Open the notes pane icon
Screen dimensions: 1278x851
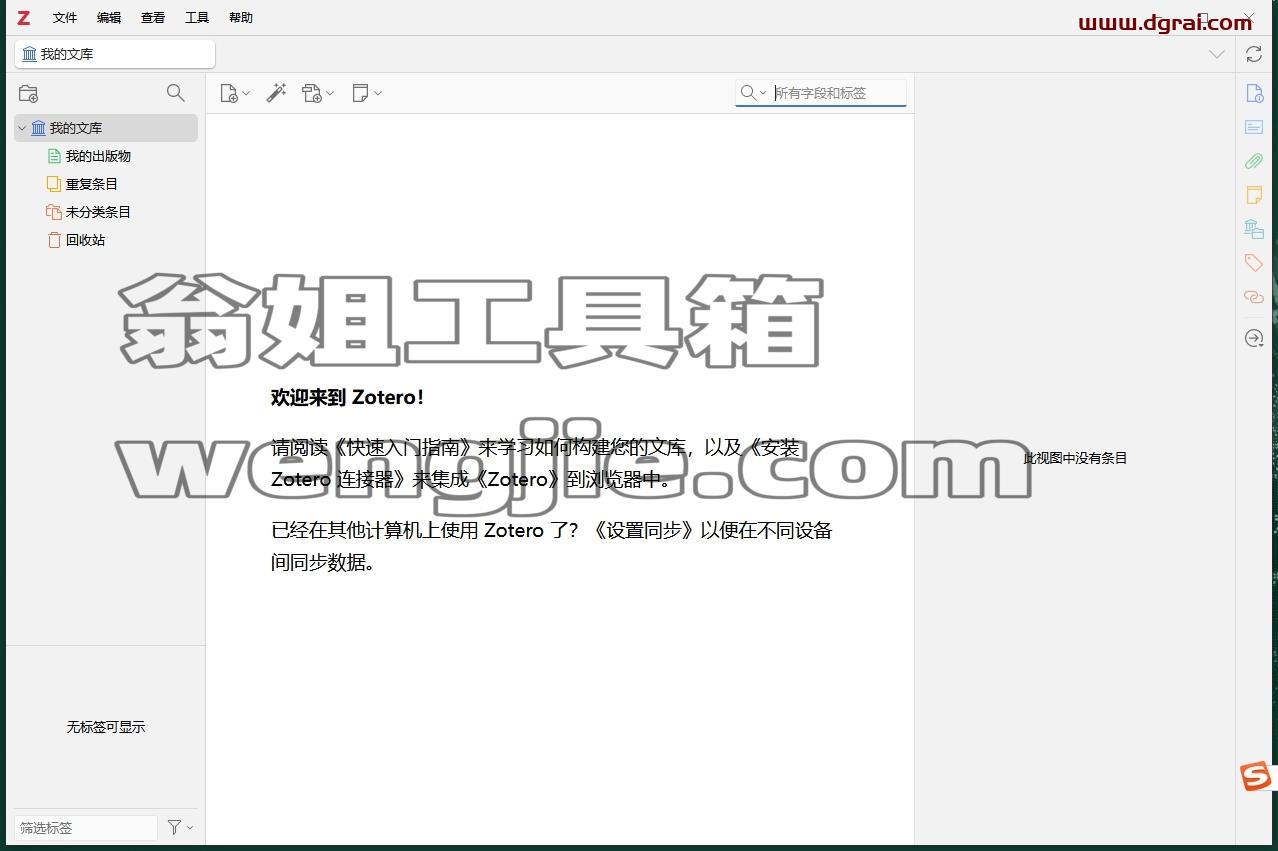tap(1254, 195)
